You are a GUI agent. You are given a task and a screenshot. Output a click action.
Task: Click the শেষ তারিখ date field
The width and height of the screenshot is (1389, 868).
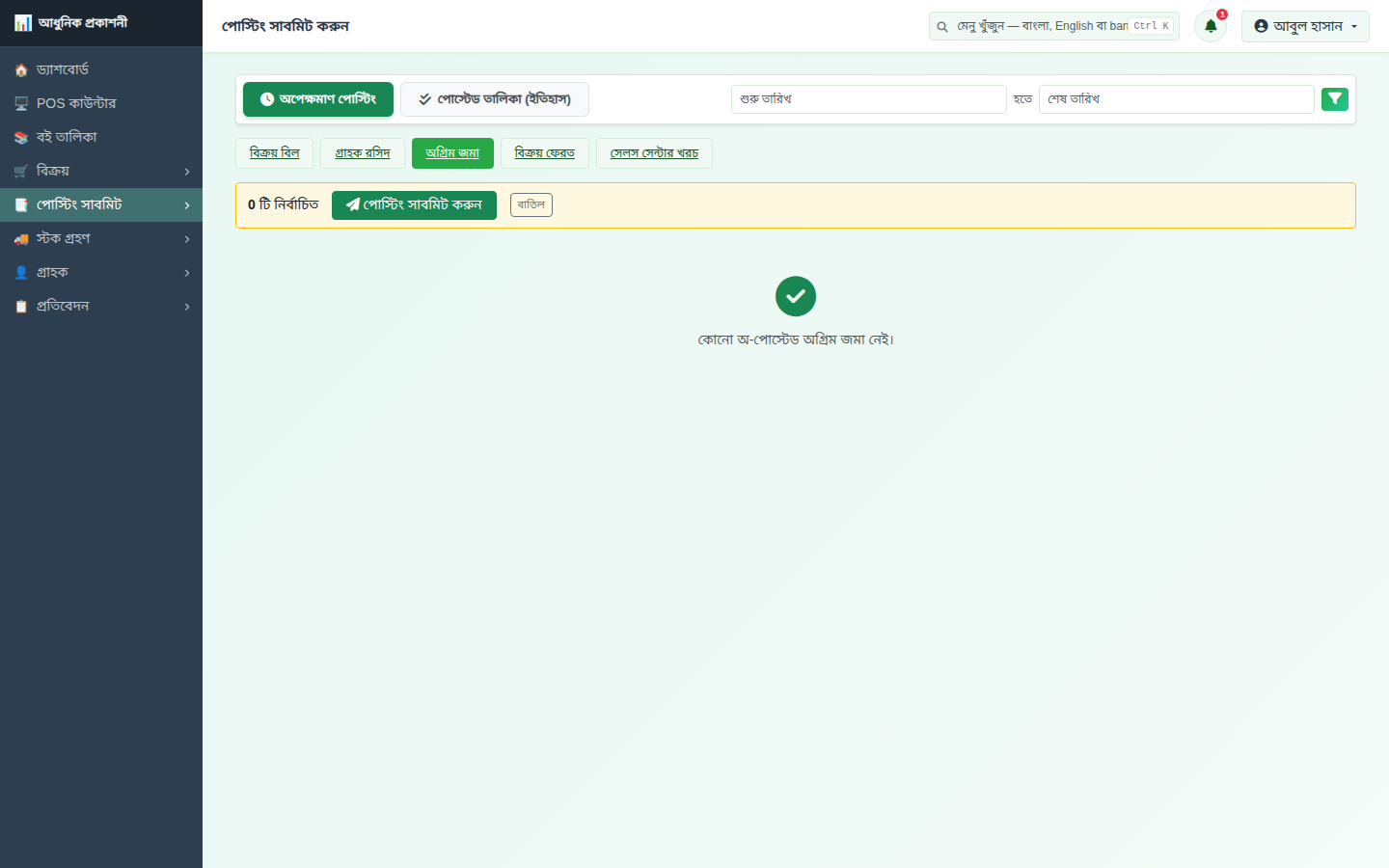1176,99
